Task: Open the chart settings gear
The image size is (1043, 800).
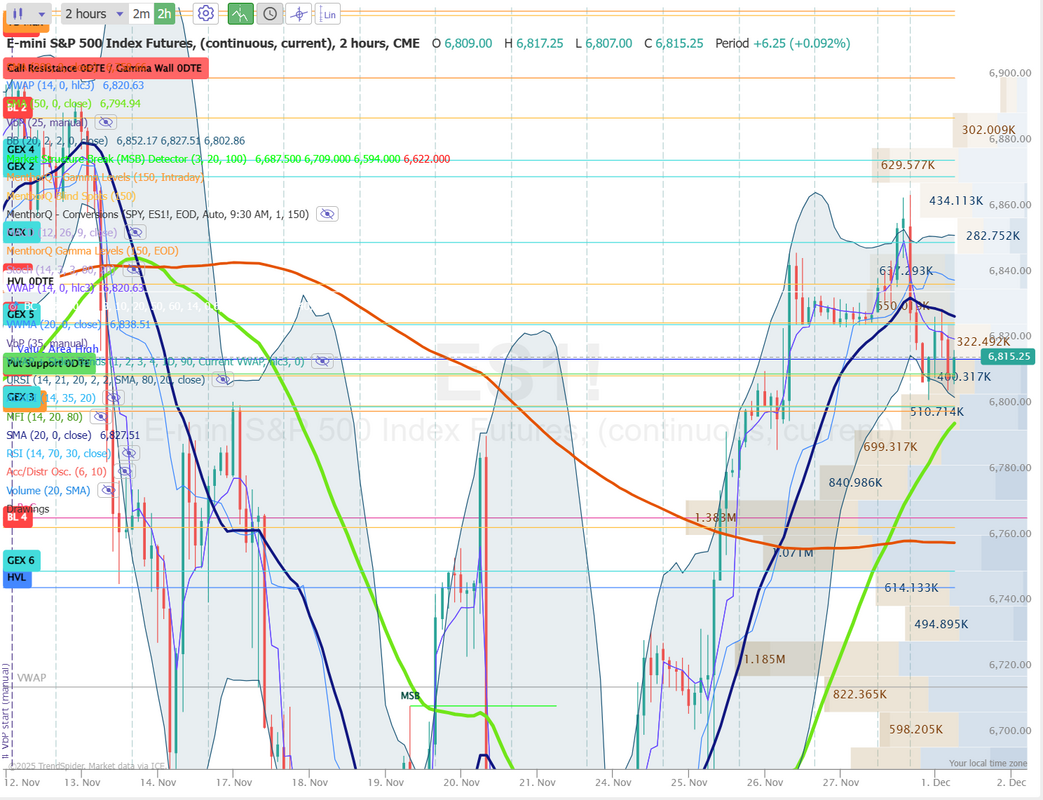Action: pyautogui.click(x=205, y=14)
